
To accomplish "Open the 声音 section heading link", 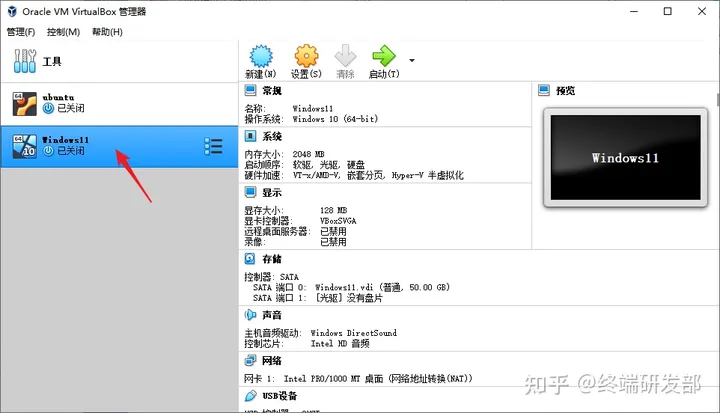I will 272,315.
